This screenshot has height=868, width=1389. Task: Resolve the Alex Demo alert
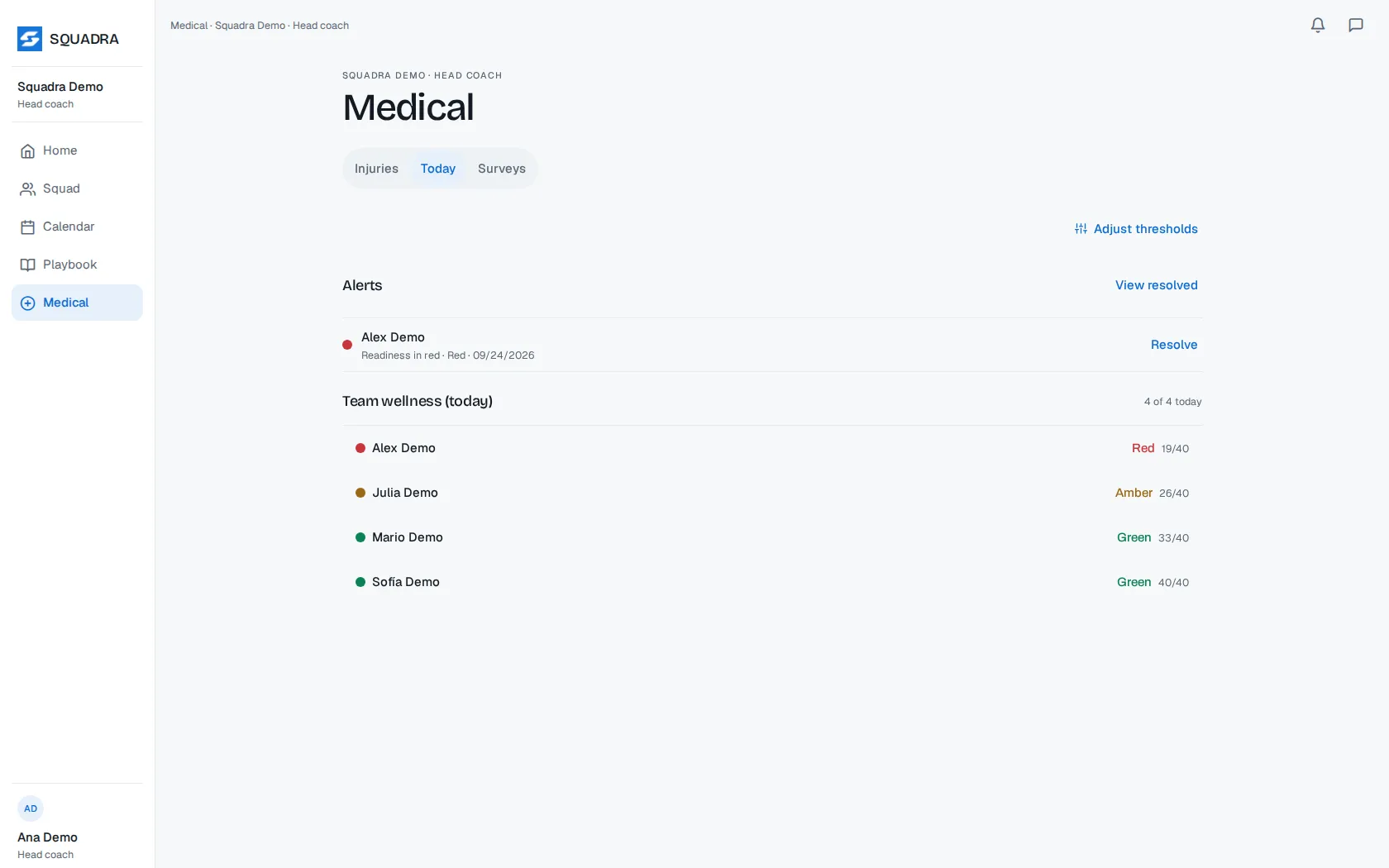pyautogui.click(x=1174, y=345)
